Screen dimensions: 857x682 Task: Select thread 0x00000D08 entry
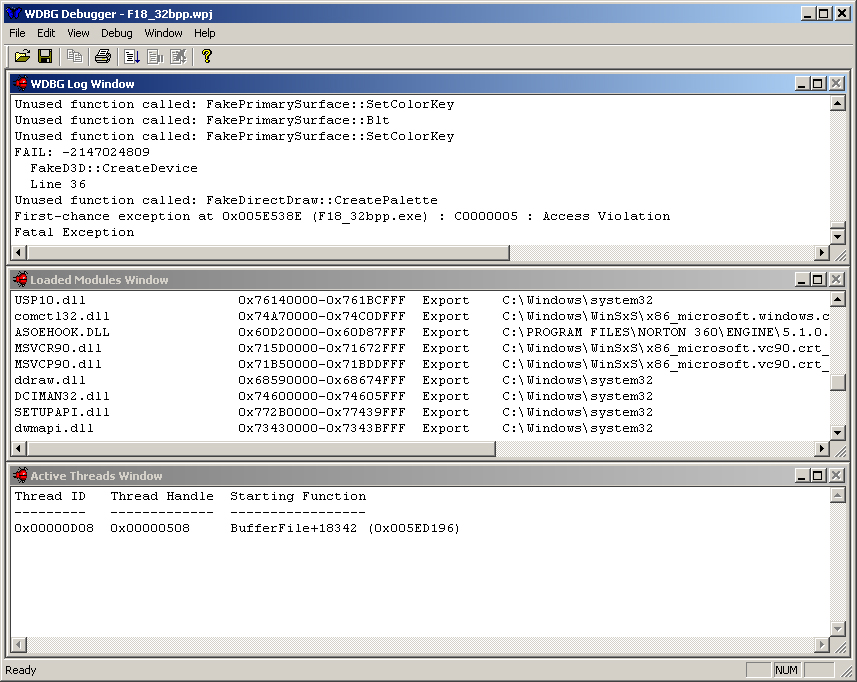[54, 528]
